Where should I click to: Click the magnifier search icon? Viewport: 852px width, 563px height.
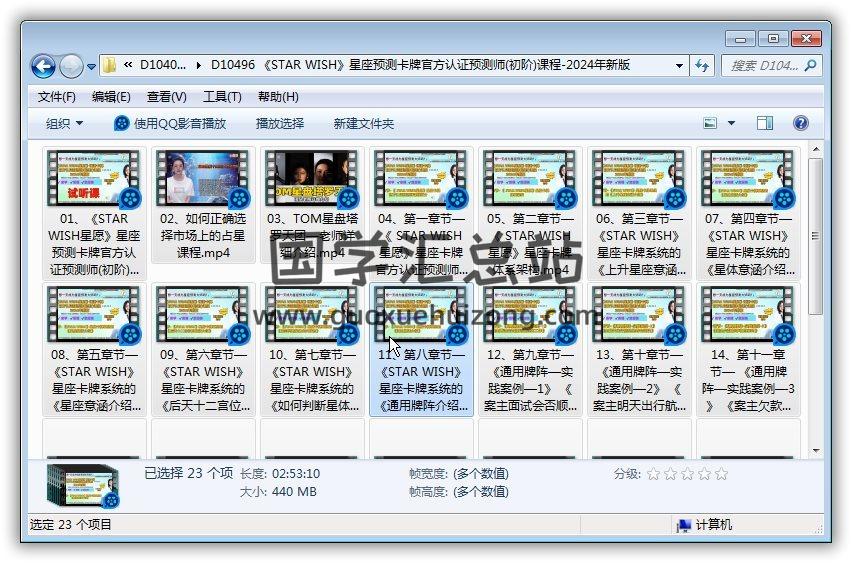(810, 66)
